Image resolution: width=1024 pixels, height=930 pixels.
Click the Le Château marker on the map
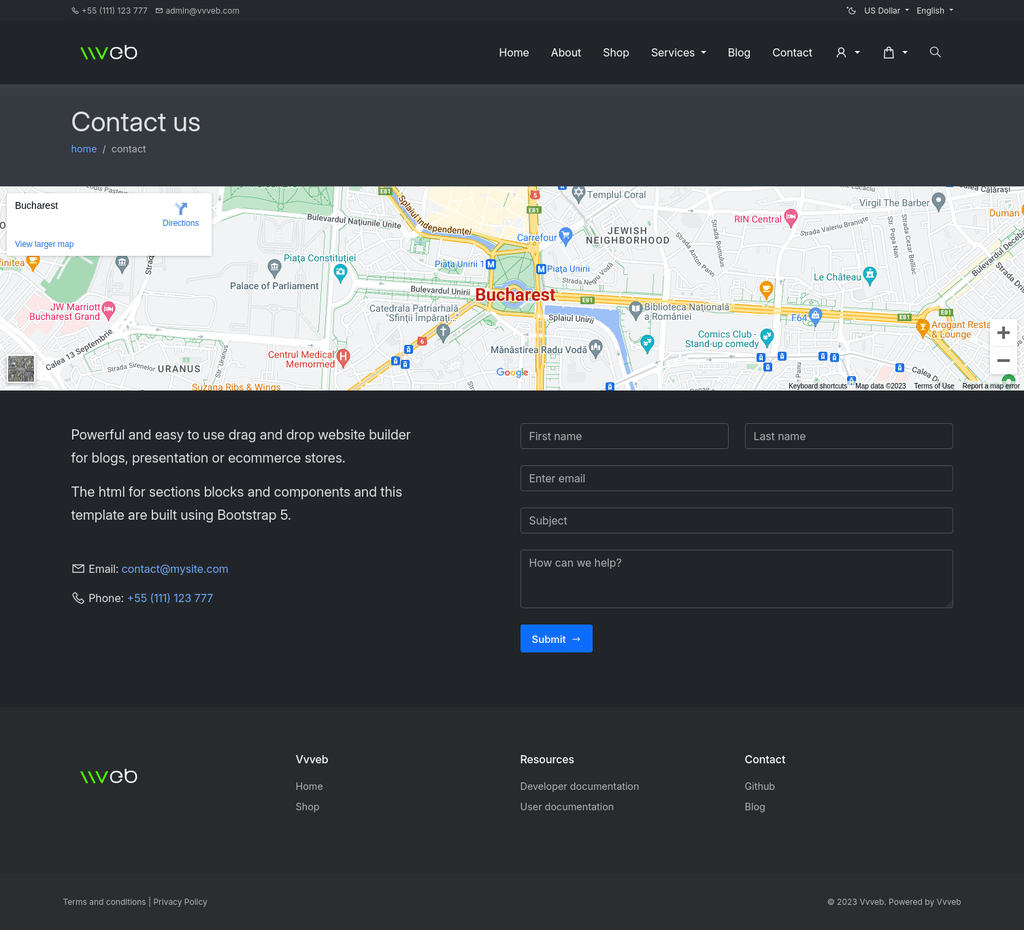coord(869,275)
